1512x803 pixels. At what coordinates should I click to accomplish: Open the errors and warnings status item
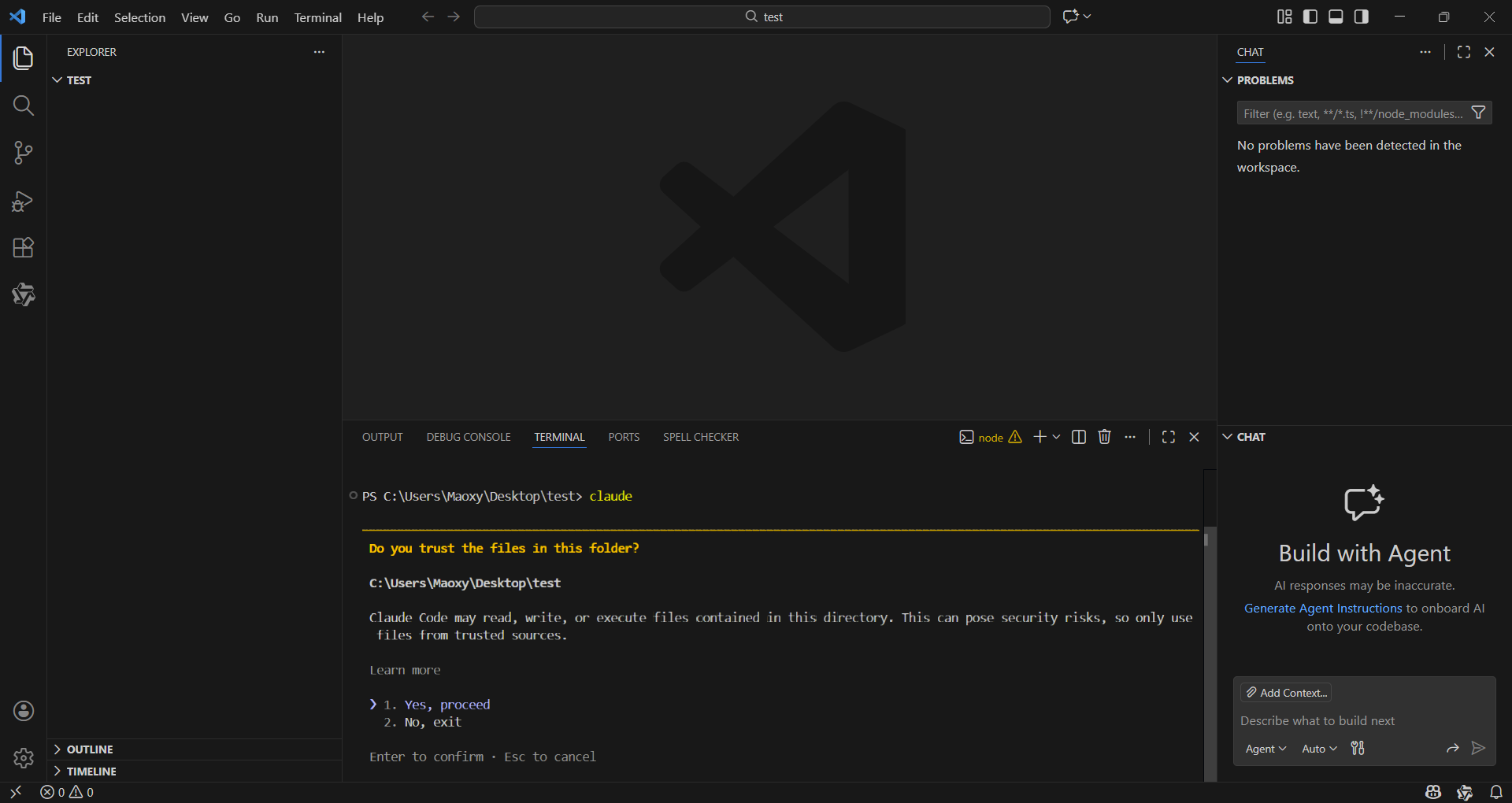coord(67,792)
